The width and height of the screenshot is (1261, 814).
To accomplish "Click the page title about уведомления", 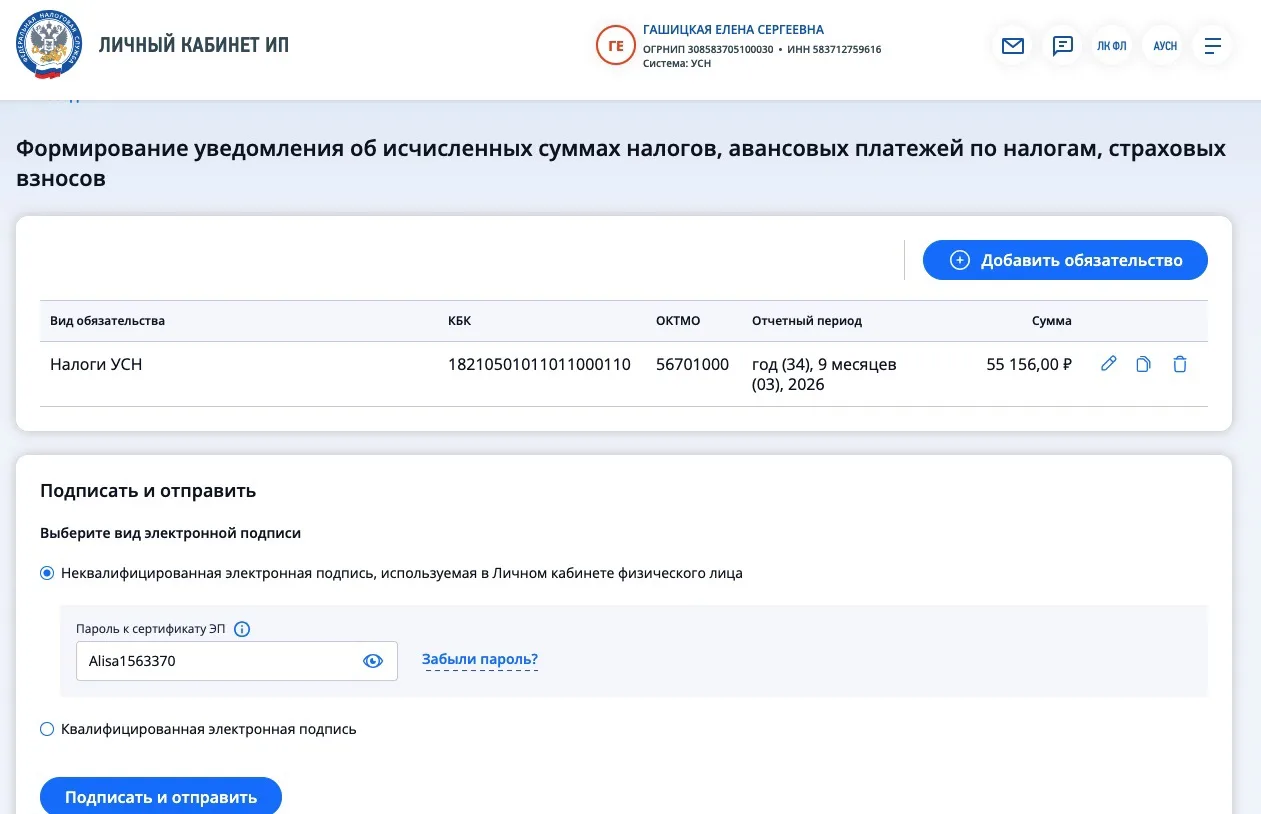I will click(621, 164).
